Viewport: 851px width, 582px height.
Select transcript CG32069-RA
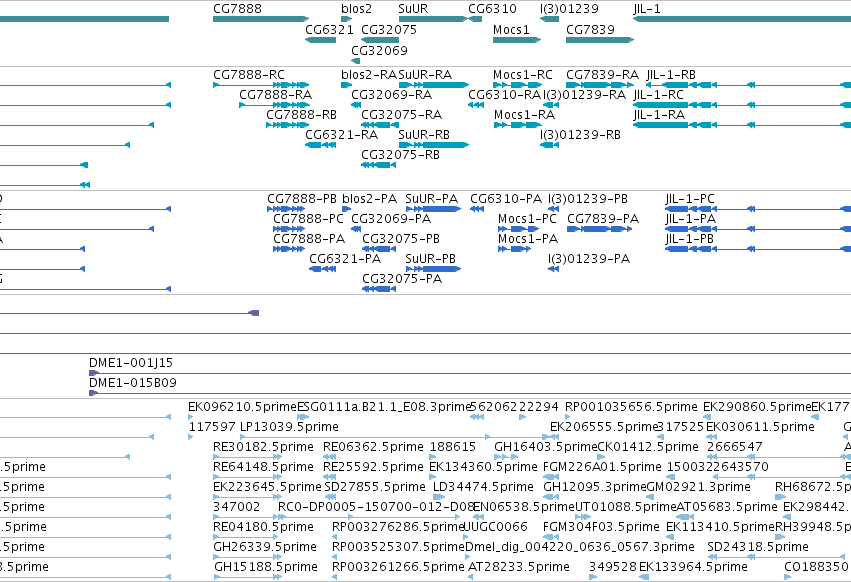[356, 105]
